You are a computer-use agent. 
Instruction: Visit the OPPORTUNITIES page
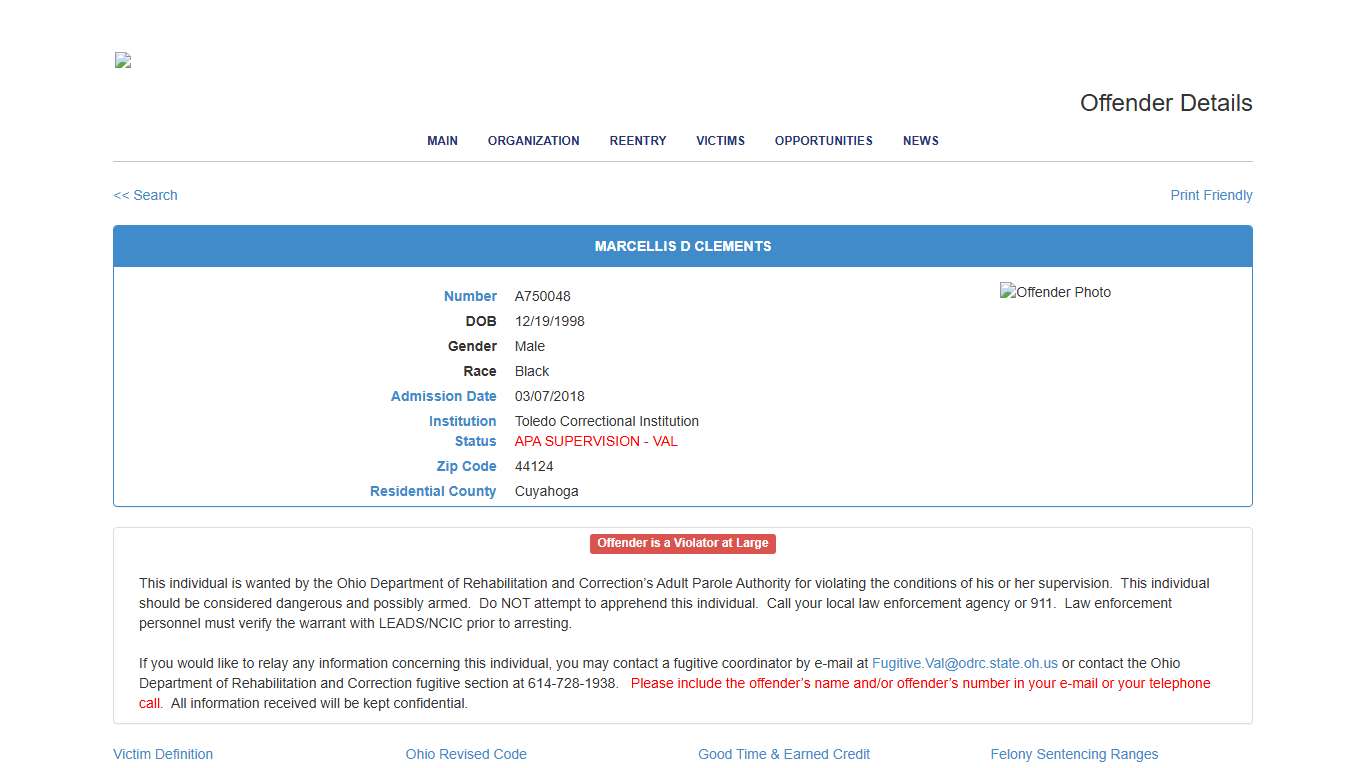(823, 141)
